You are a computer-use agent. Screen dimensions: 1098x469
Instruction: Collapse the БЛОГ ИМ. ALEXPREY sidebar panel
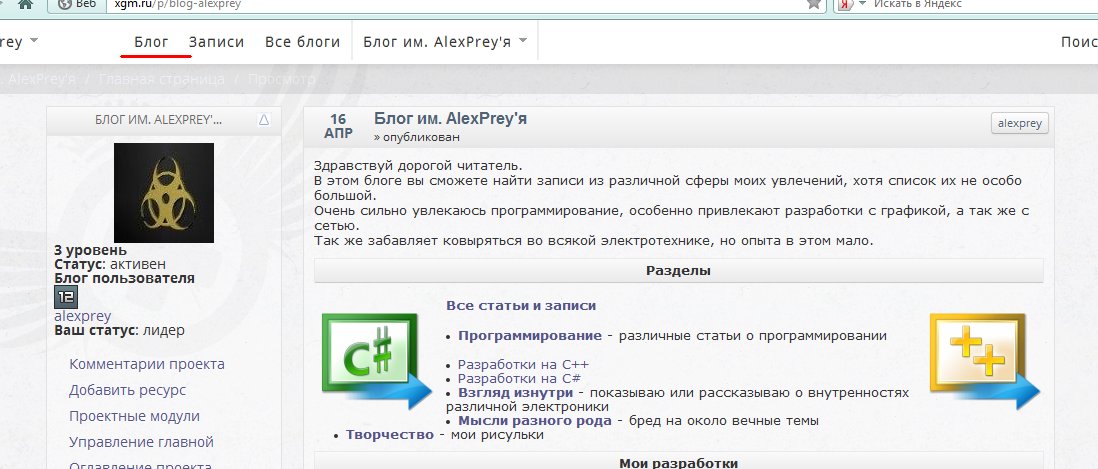[264, 120]
